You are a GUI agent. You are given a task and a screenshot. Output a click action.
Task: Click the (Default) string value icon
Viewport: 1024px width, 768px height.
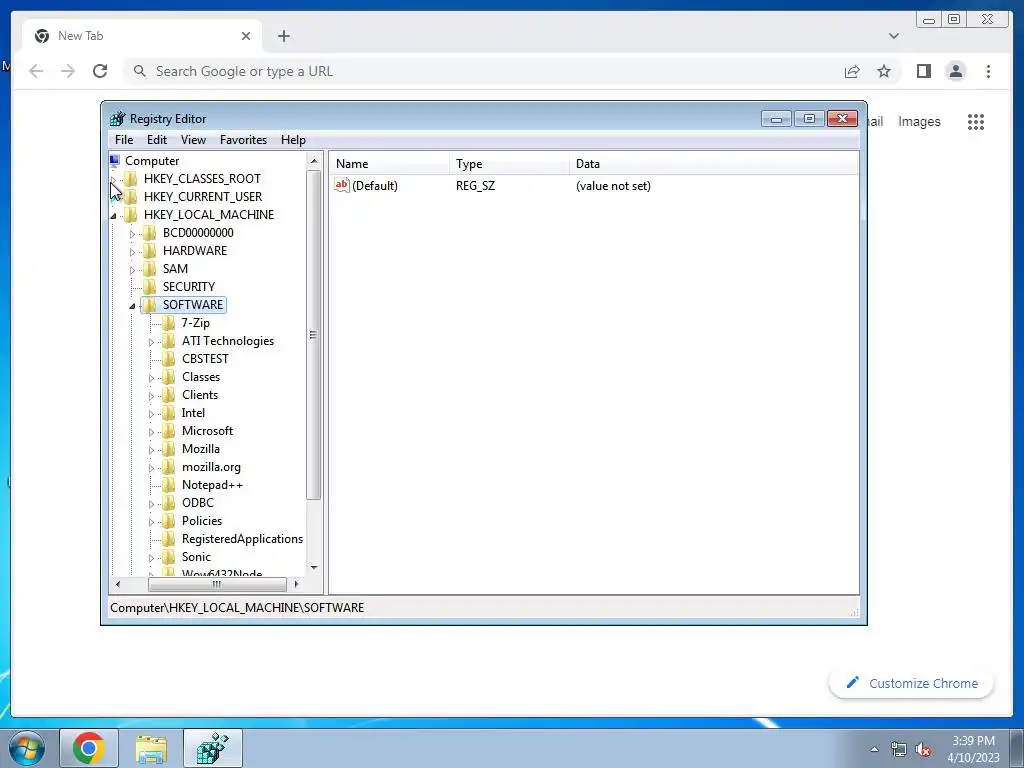click(x=342, y=185)
